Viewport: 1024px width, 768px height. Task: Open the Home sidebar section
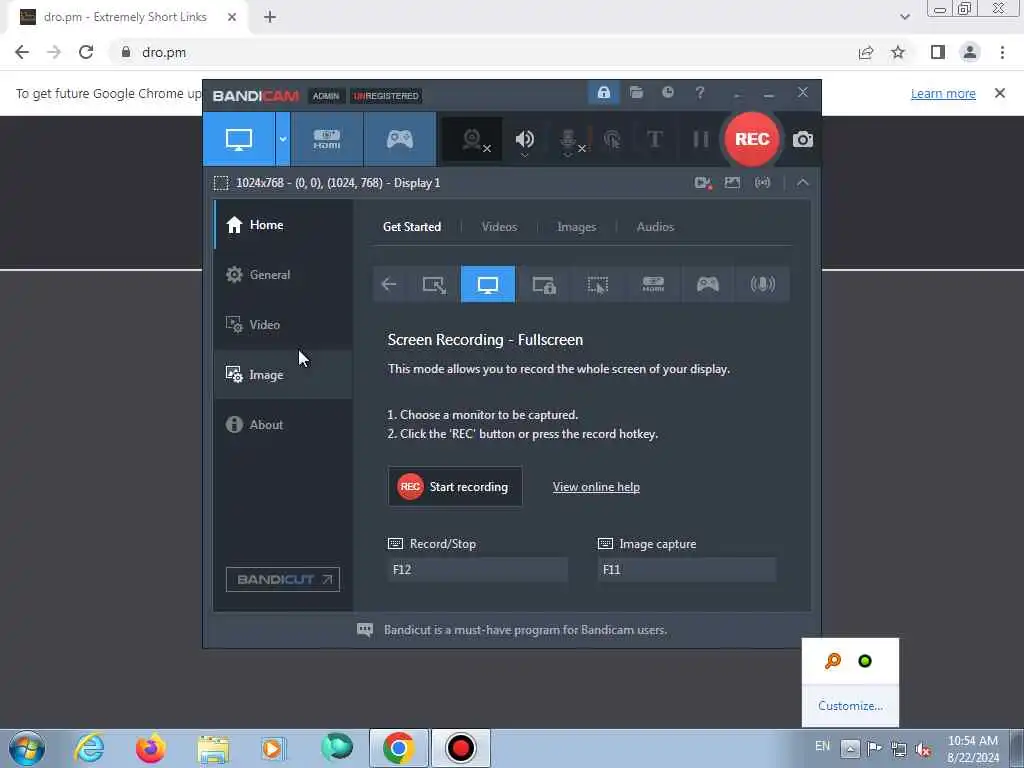tap(283, 225)
